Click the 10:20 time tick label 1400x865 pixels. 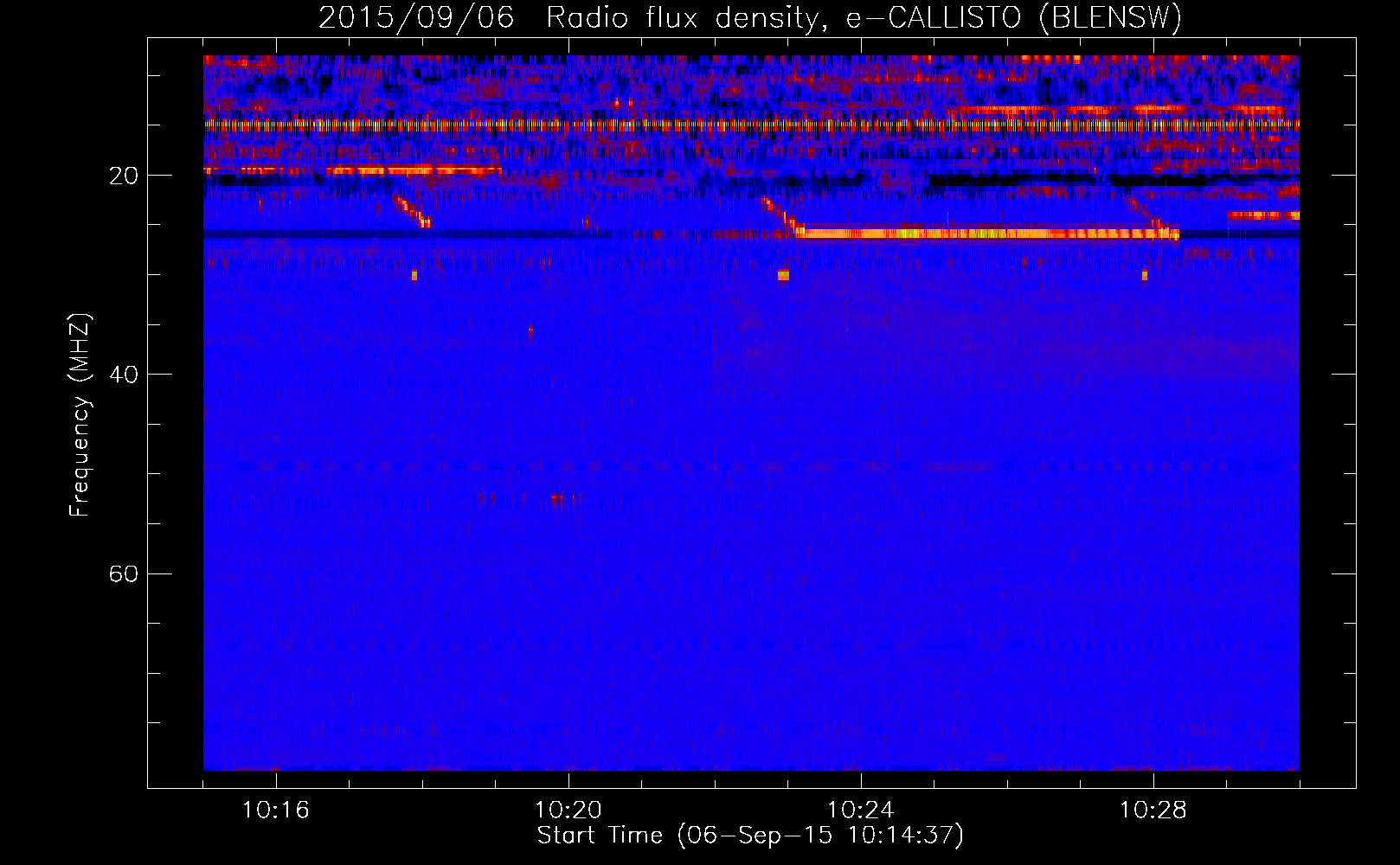[568, 810]
